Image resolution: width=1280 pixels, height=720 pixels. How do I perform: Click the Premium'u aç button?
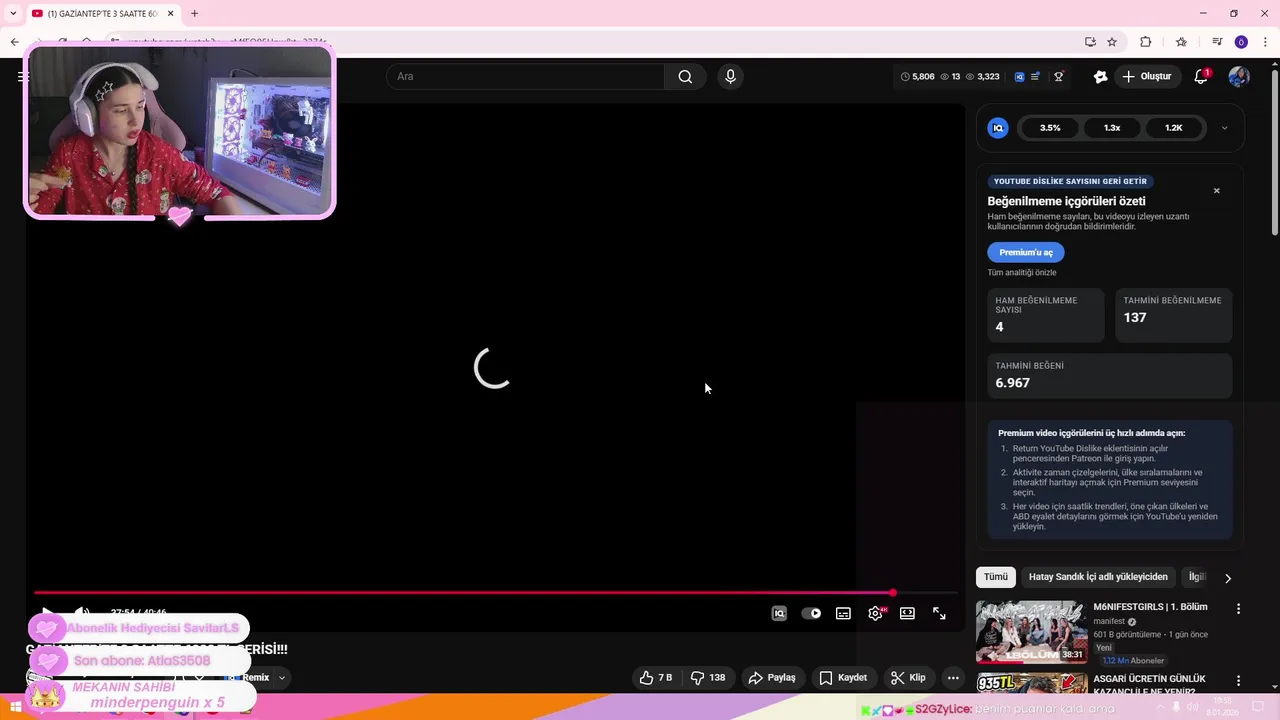[1026, 253]
